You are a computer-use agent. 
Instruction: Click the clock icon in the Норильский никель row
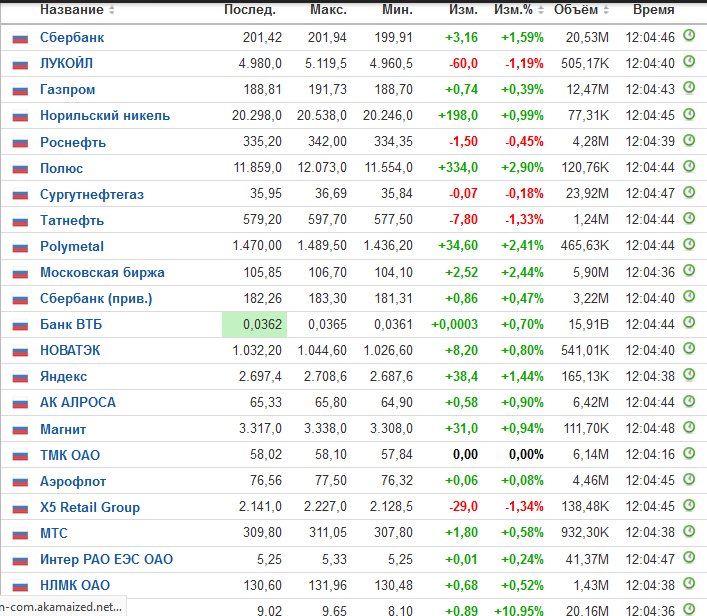pos(689,114)
